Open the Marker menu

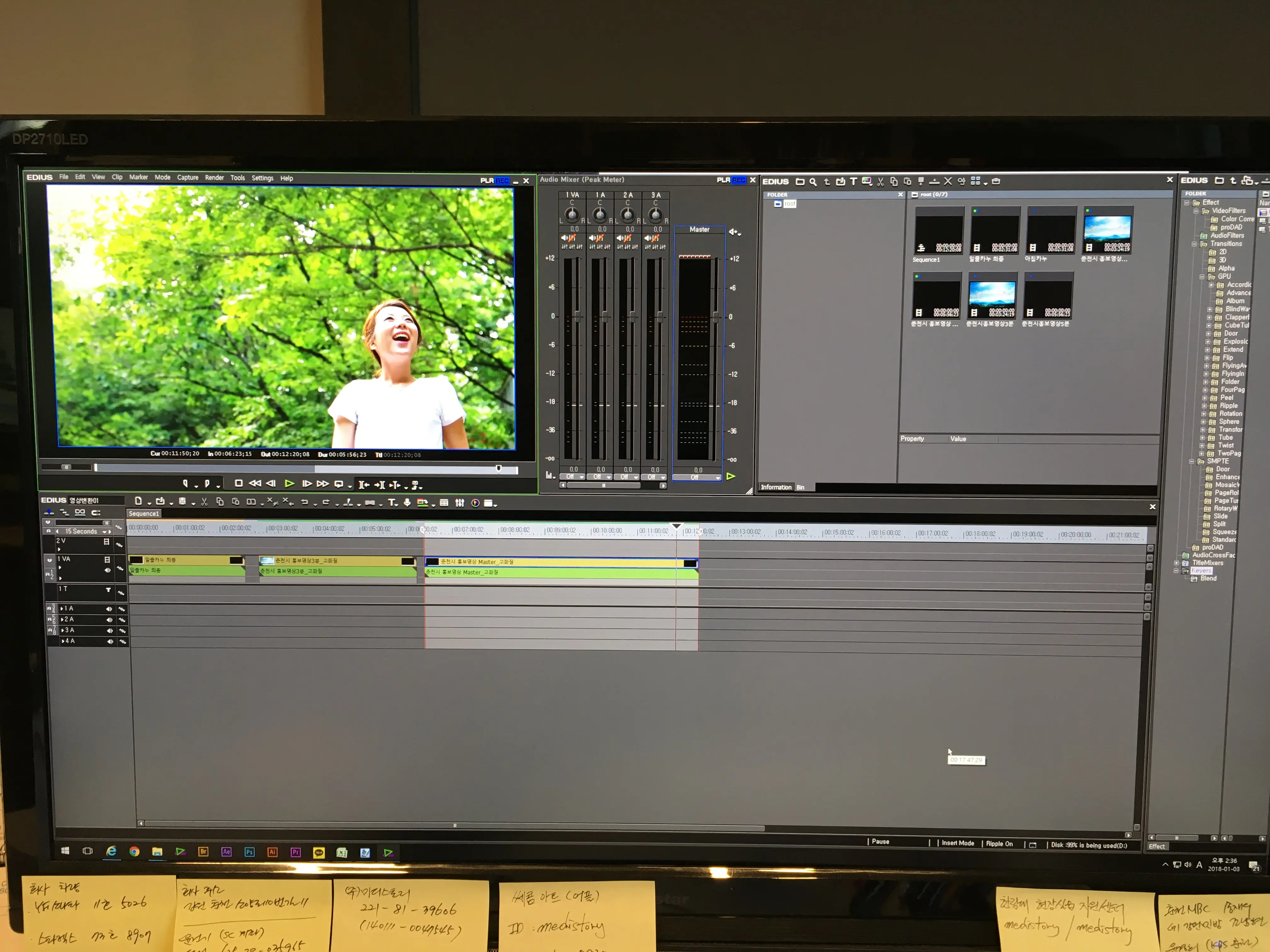tap(138, 177)
